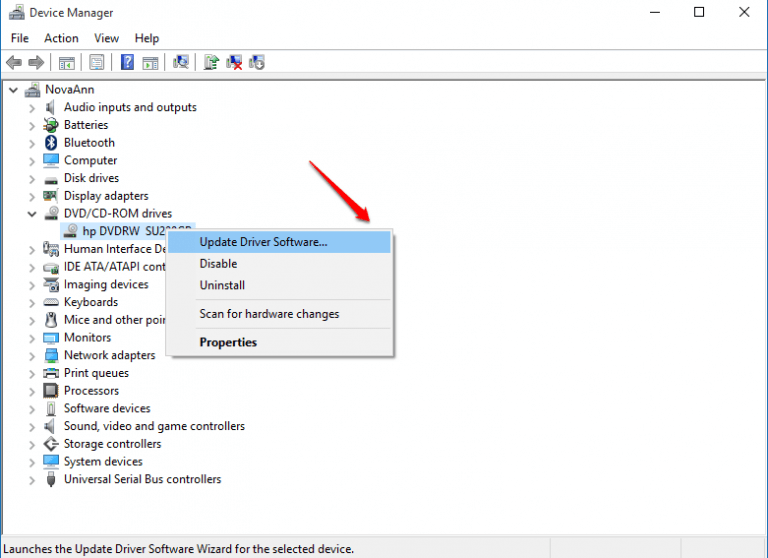
Task: Expand the Computer chevron
Action: click(32, 161)
